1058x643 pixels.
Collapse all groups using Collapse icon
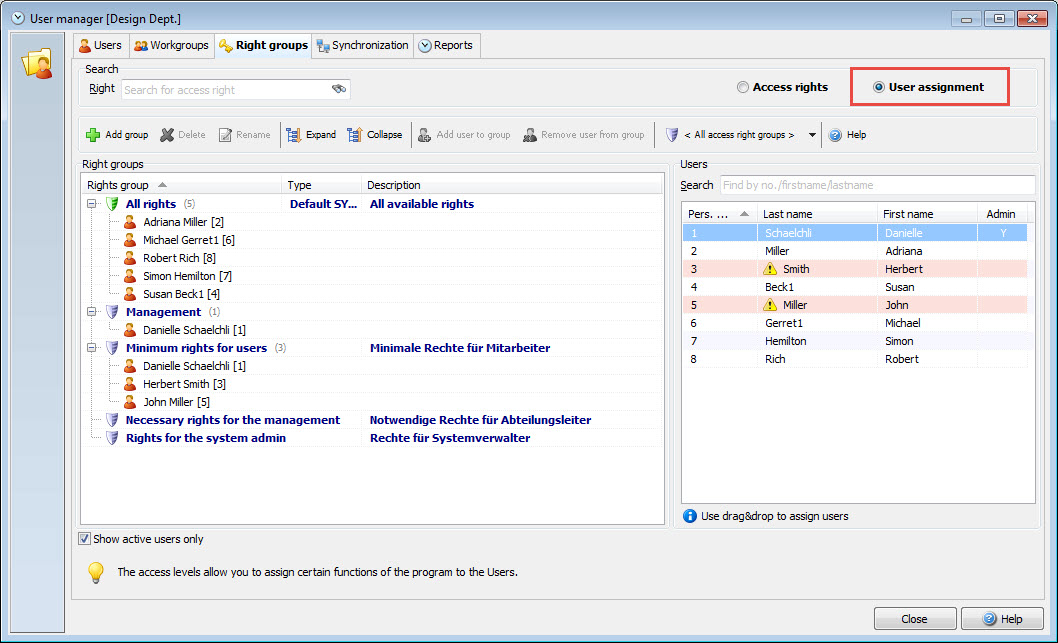355,135
